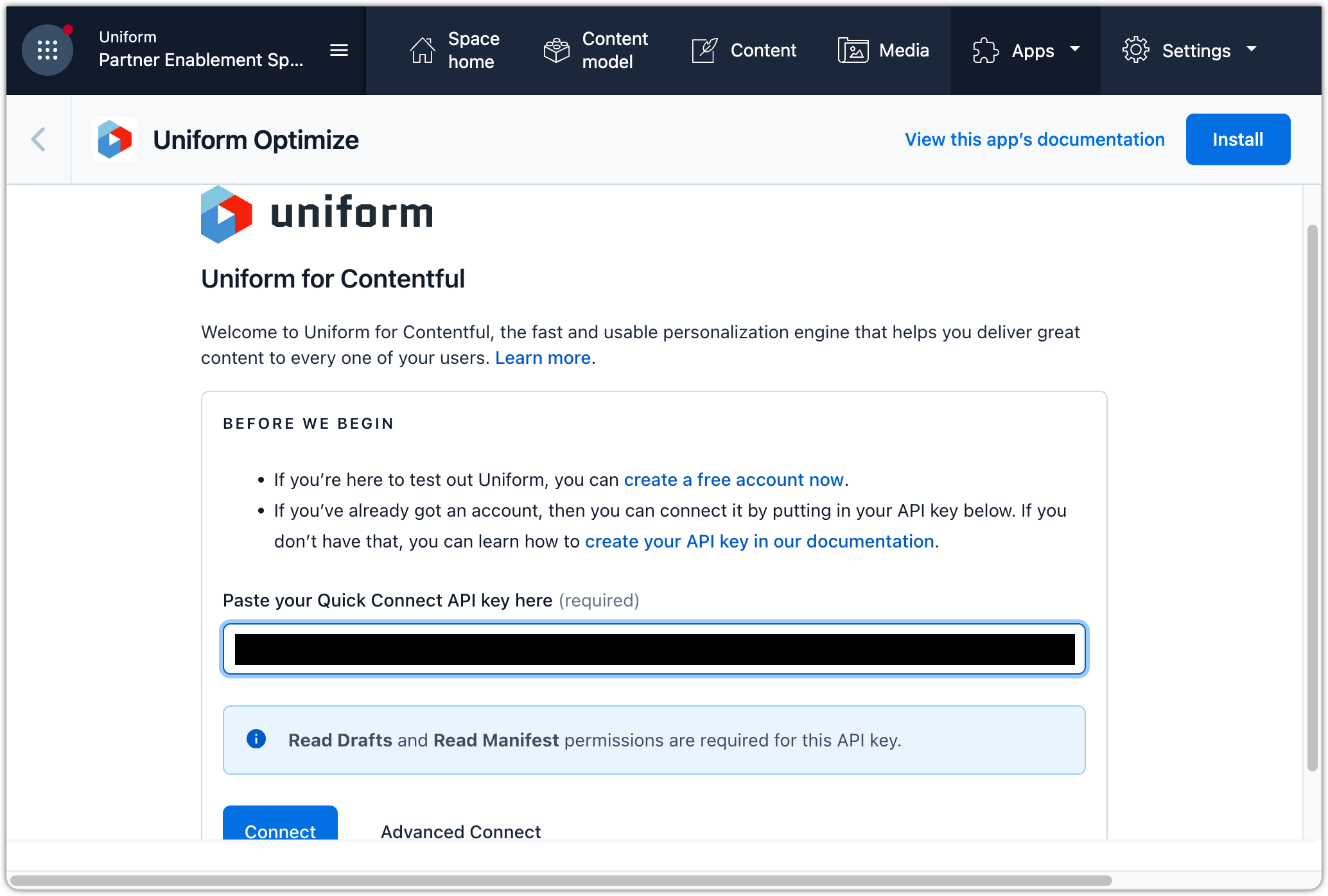This screenshot has width=1328, height=896.
Task: Click the Media picture icon
Action: pyautogui.click(x=853, y=50)
